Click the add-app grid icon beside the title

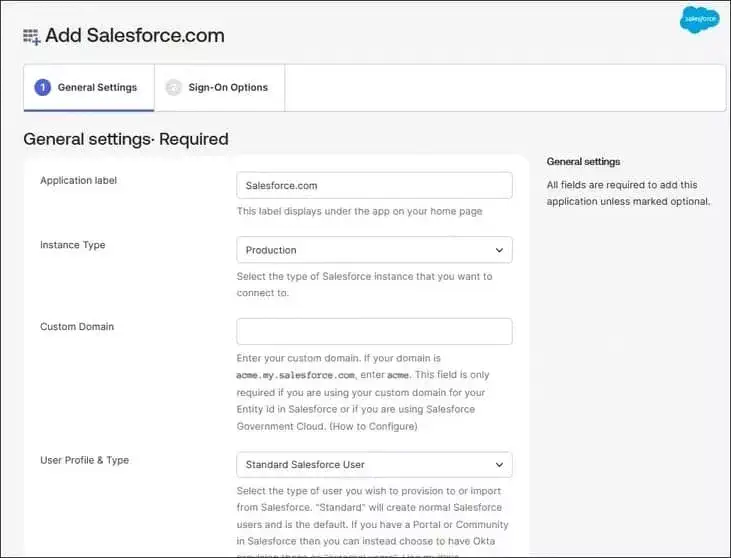point(32,36)
